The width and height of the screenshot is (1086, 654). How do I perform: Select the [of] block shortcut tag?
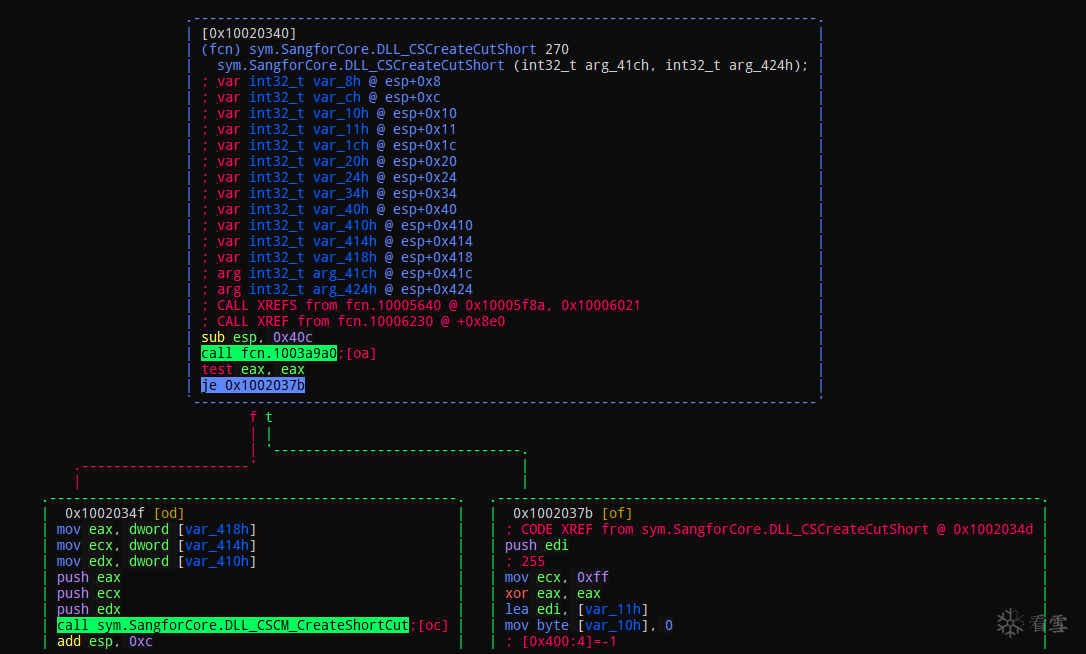617,513
